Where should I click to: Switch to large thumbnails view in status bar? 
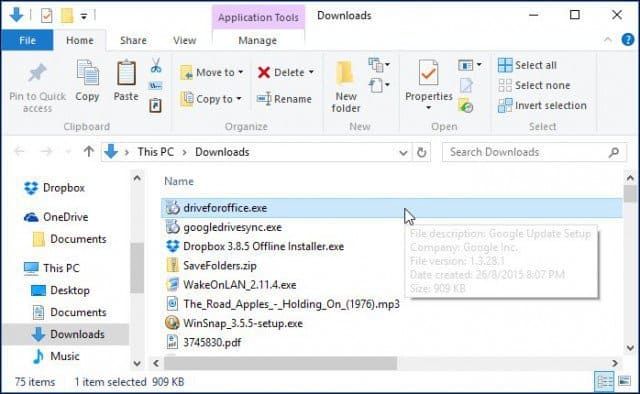point(624,381)
